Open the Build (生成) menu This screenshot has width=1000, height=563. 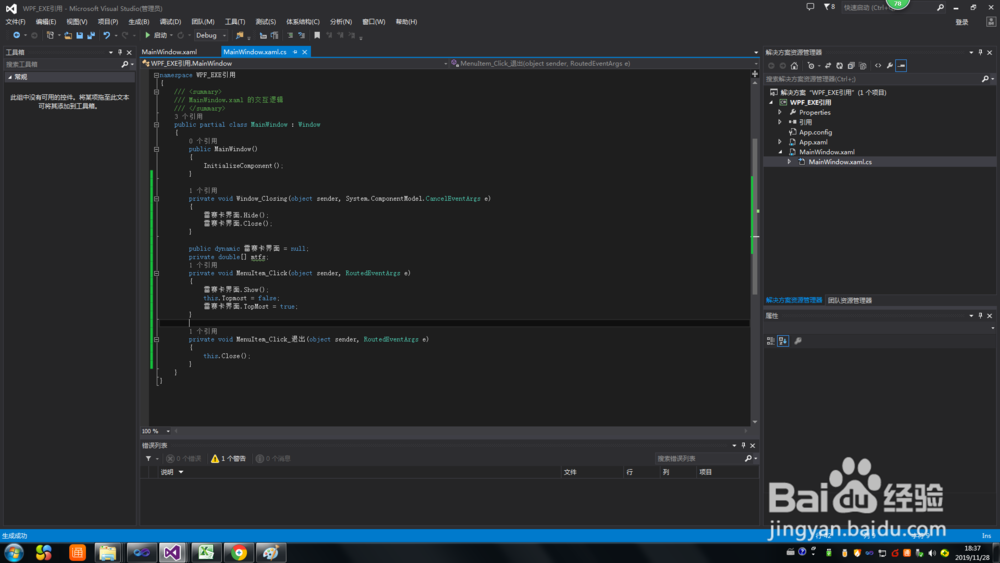138,22
